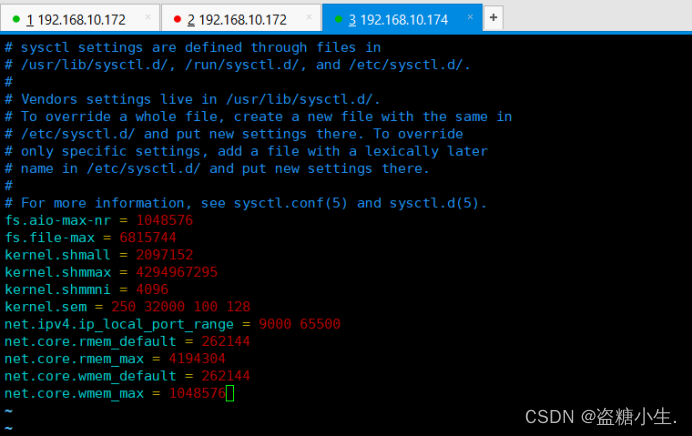Screen dimensions: 692x436
Task: Click the comment line 'only specific settings, add a file'
Action: click(x=246, y=151)
